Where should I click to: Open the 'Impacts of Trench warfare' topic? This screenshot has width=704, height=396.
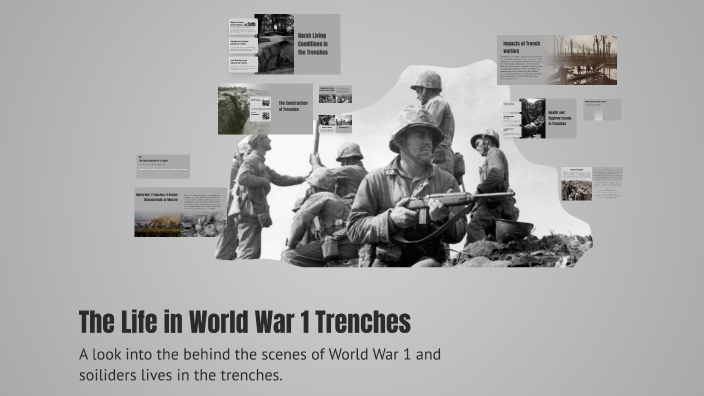pyautogui.click(x=557, y=60)
